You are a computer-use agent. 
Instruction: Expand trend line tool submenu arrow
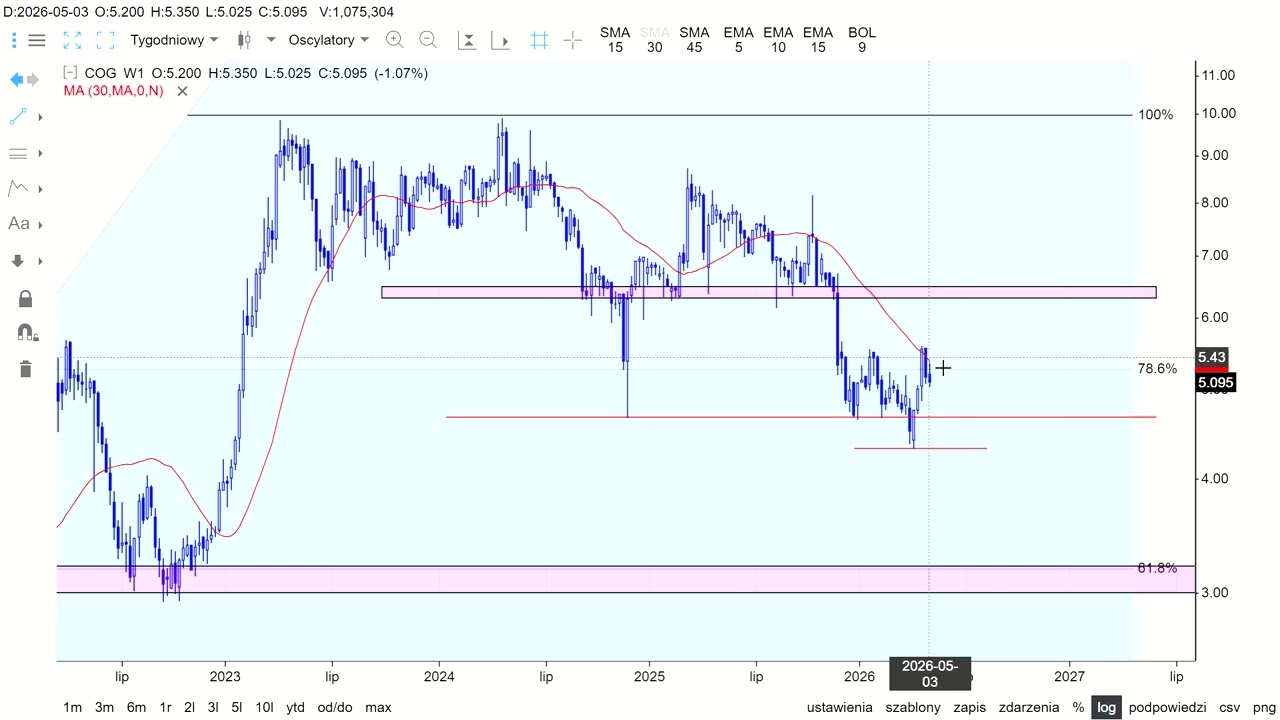pyautogui.click(x=40, y=118)
